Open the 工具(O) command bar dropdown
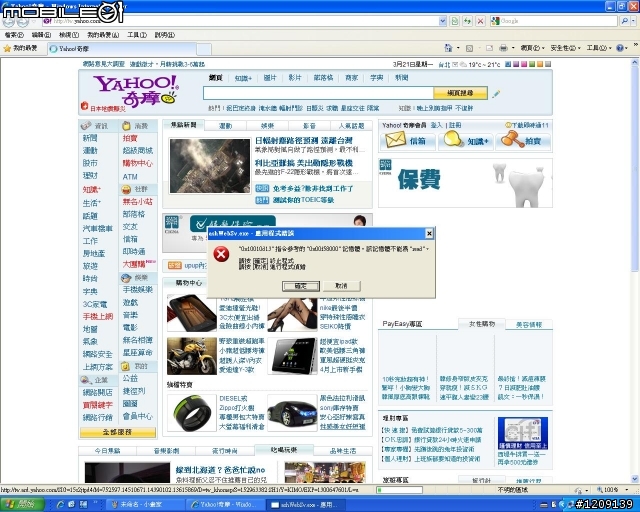The height and width of the screenshot is (512, 640). pos(599,48)
